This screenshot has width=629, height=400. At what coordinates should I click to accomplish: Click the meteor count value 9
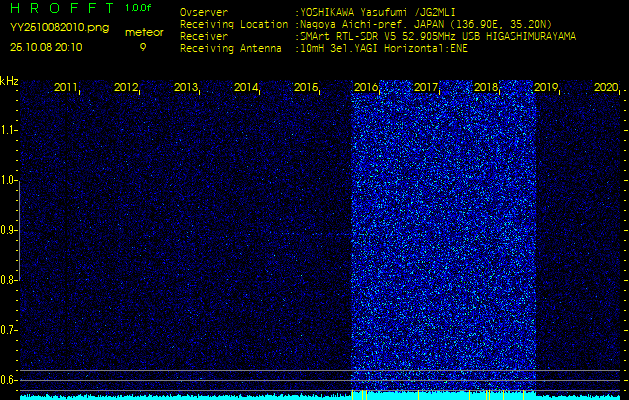tap(143, 47)
